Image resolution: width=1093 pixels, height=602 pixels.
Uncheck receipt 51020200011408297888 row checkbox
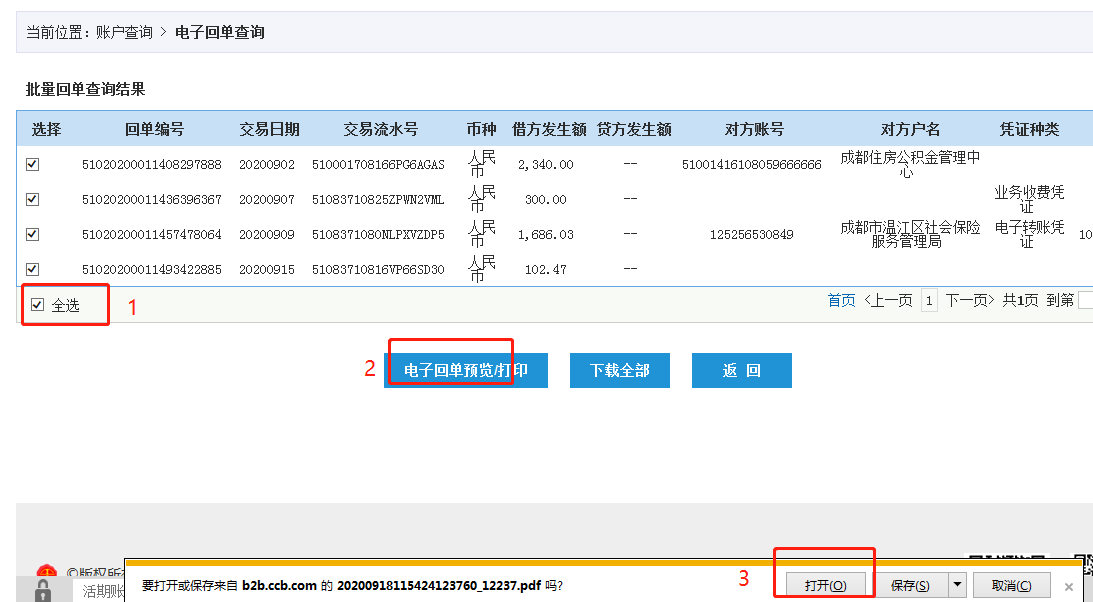(x=32, y=164)
